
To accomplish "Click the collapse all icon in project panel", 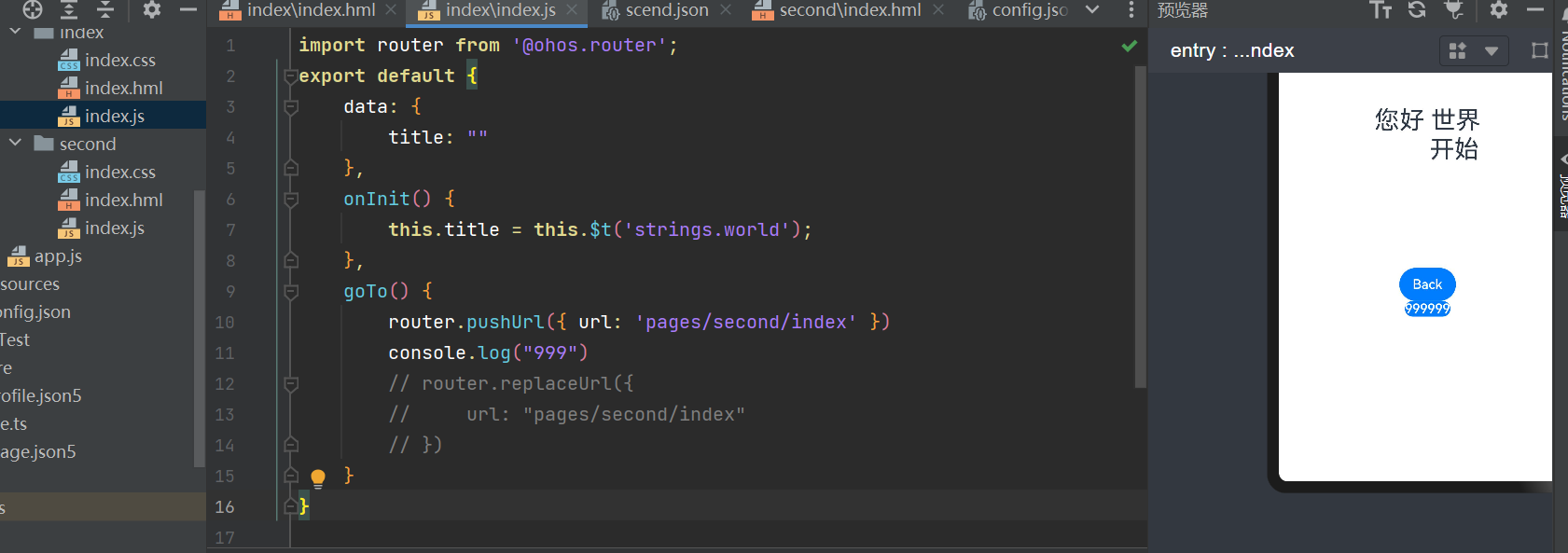I will click(x=105, y=9).
